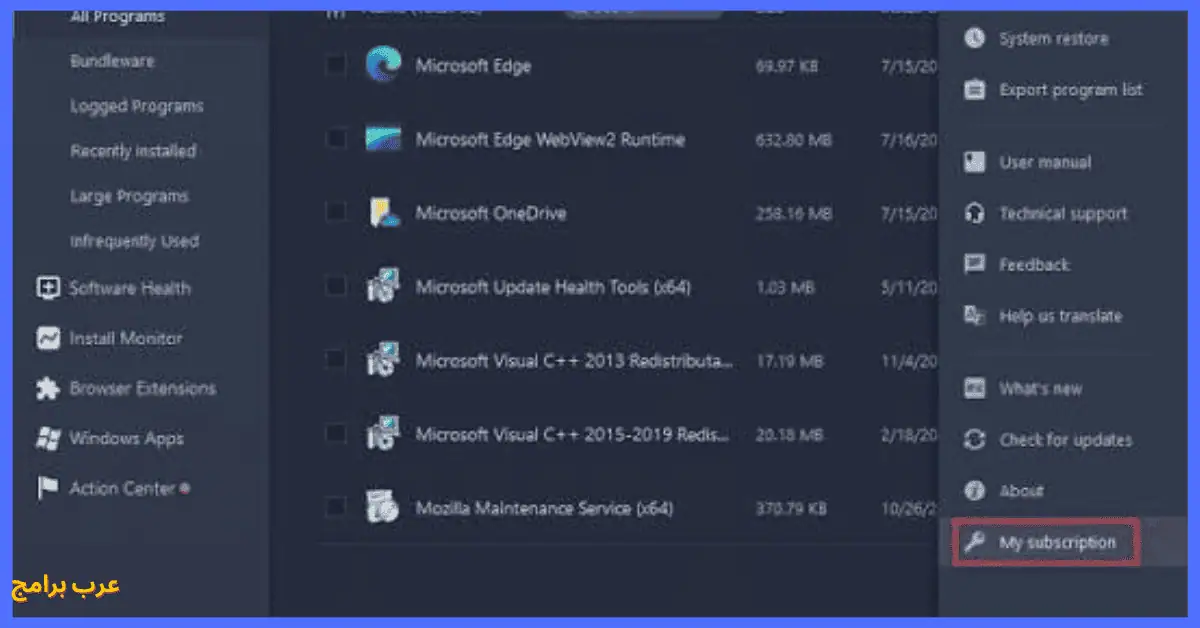Click the Export program list clipboard icon
The height and width of the screenshot is (628, 1200).
pyautogui.click(x=974, y=90)
